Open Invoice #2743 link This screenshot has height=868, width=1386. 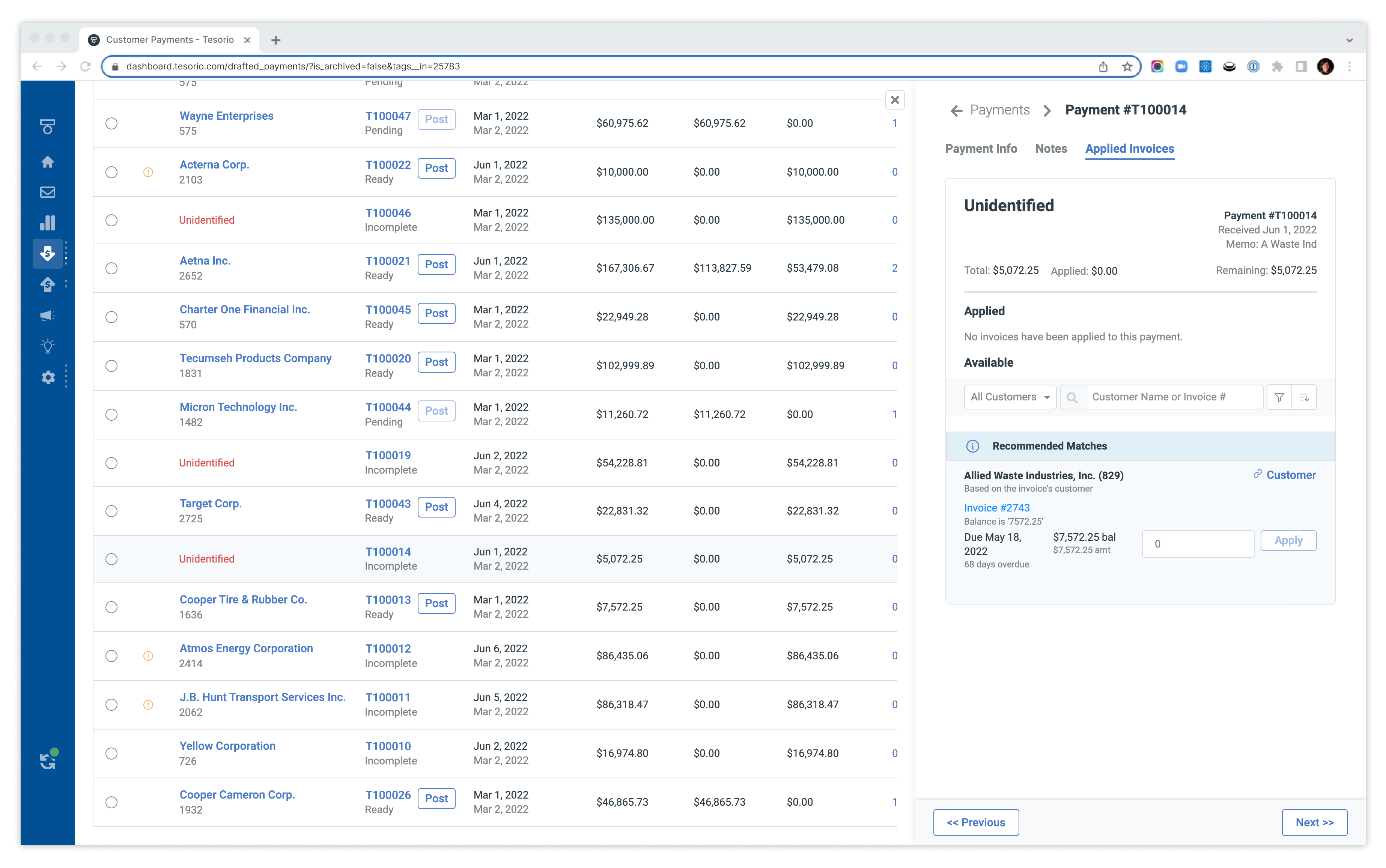(996, 508)
